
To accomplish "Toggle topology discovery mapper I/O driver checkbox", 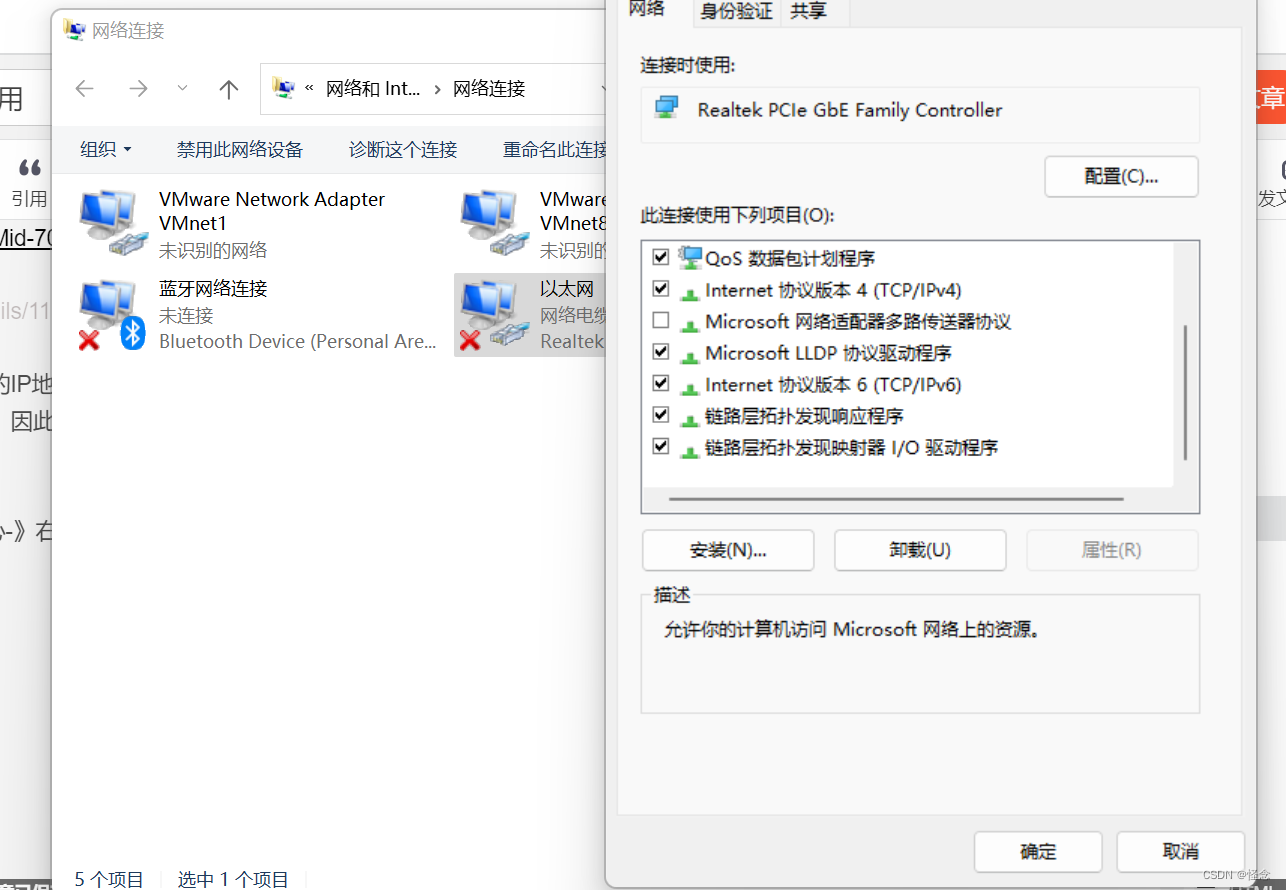I will click(x=660, y=446).
